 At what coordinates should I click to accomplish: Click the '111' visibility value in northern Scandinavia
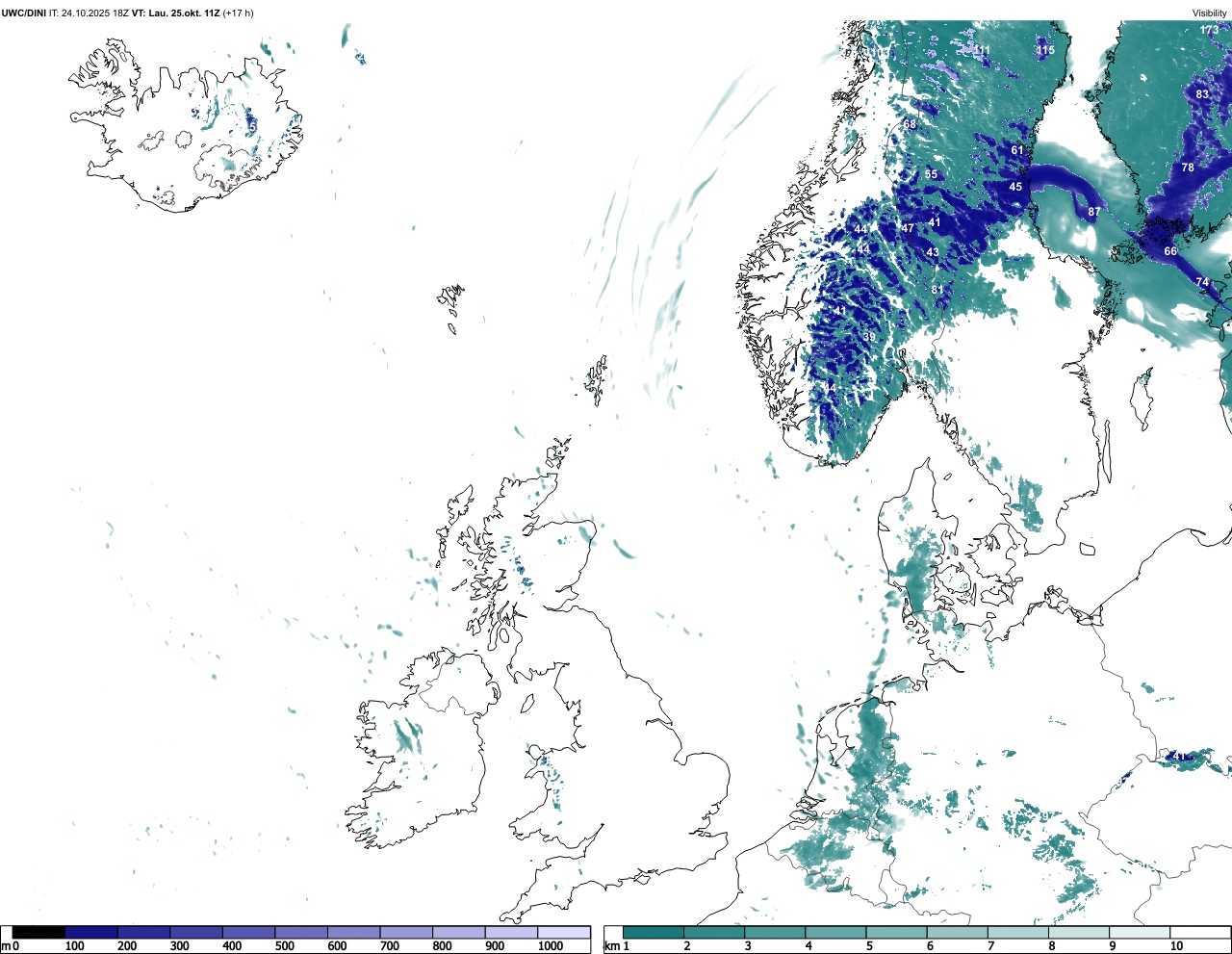click(981, 50)
